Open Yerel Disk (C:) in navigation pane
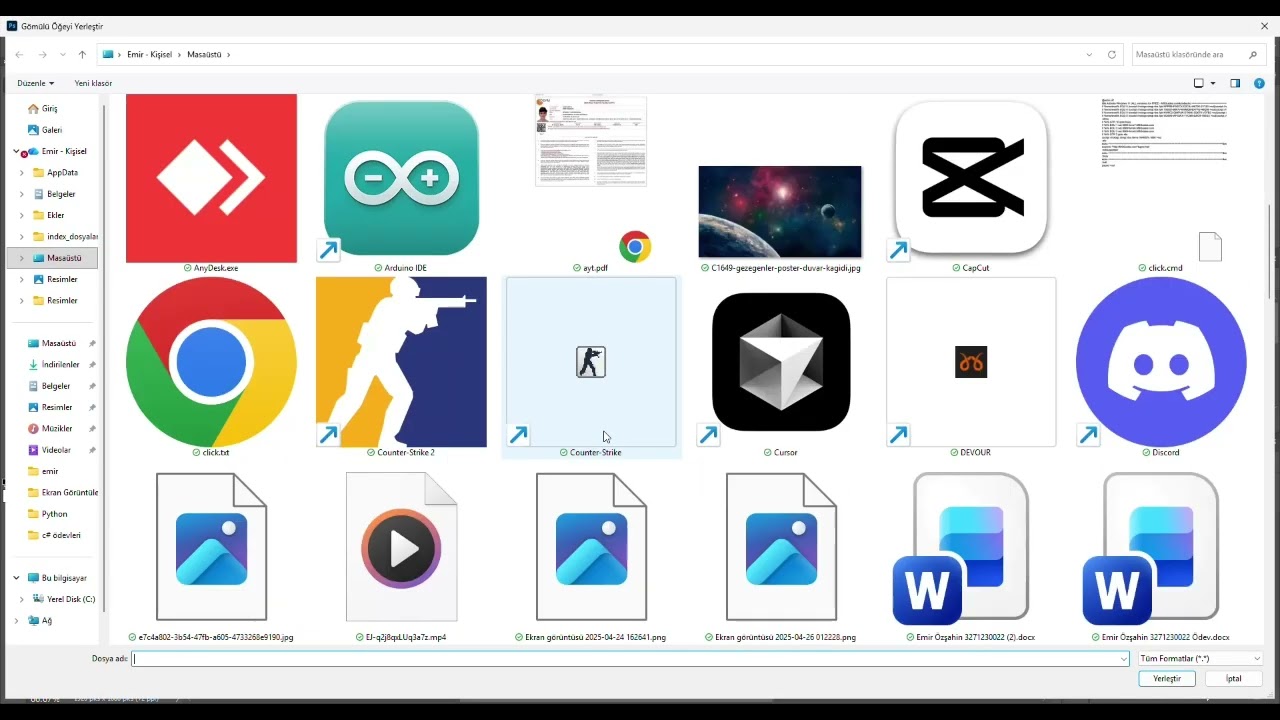Screen dimensions: 1280x720 71,599
